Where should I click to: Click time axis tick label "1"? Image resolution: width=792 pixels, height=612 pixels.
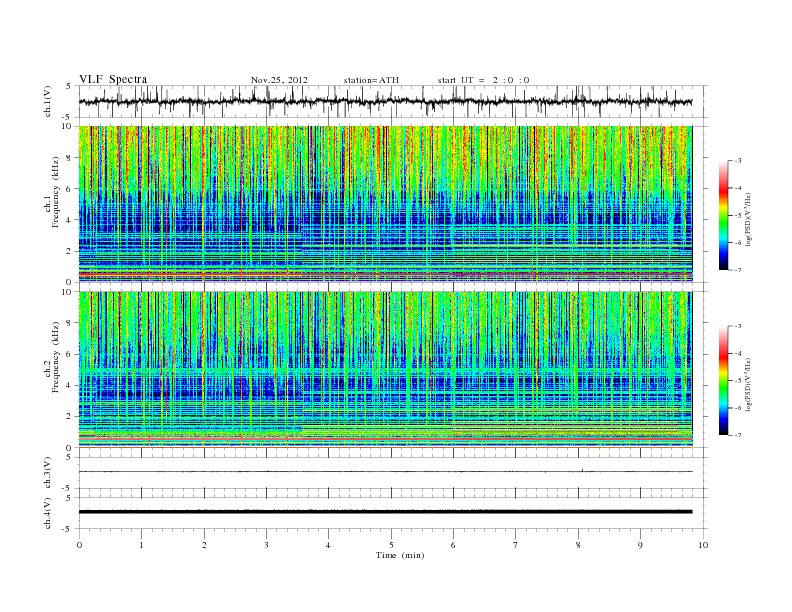(141, 545)
